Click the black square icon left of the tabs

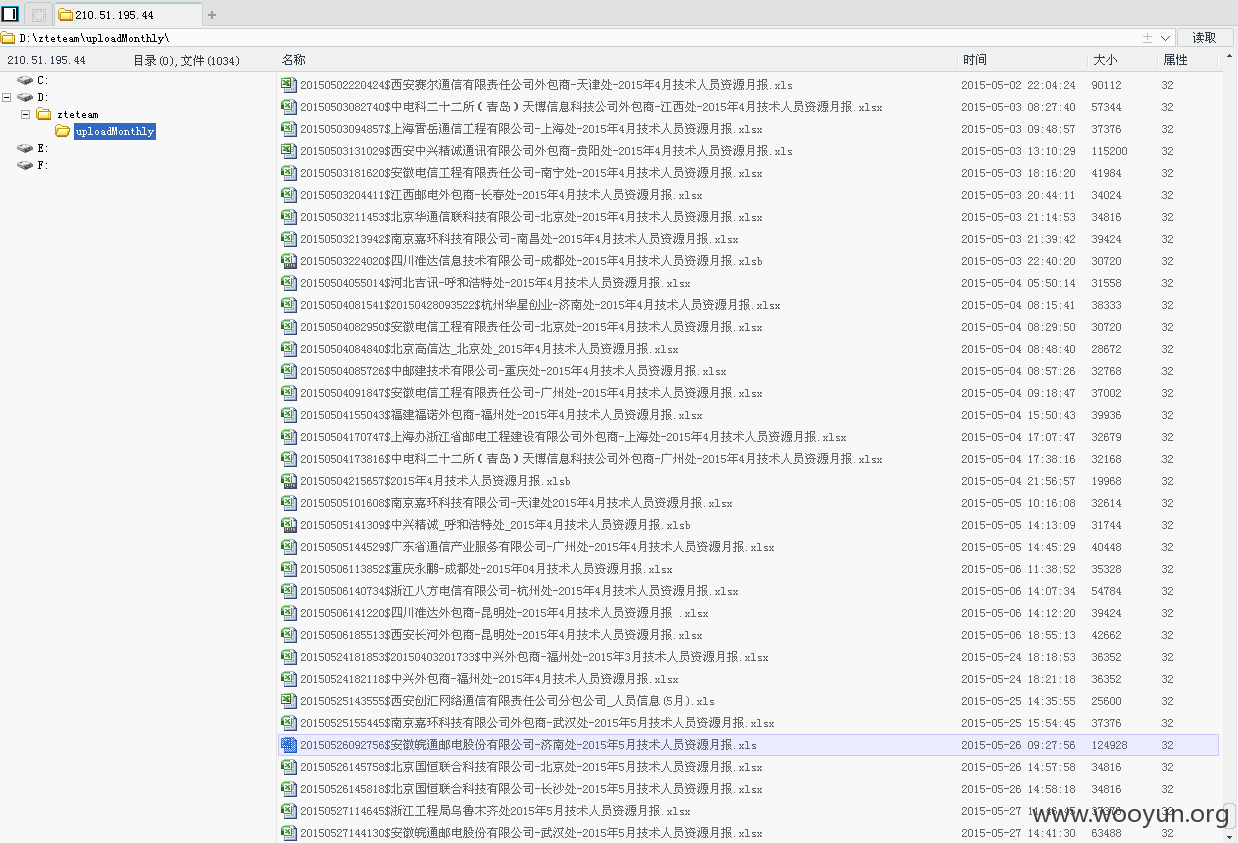[10, 14]
